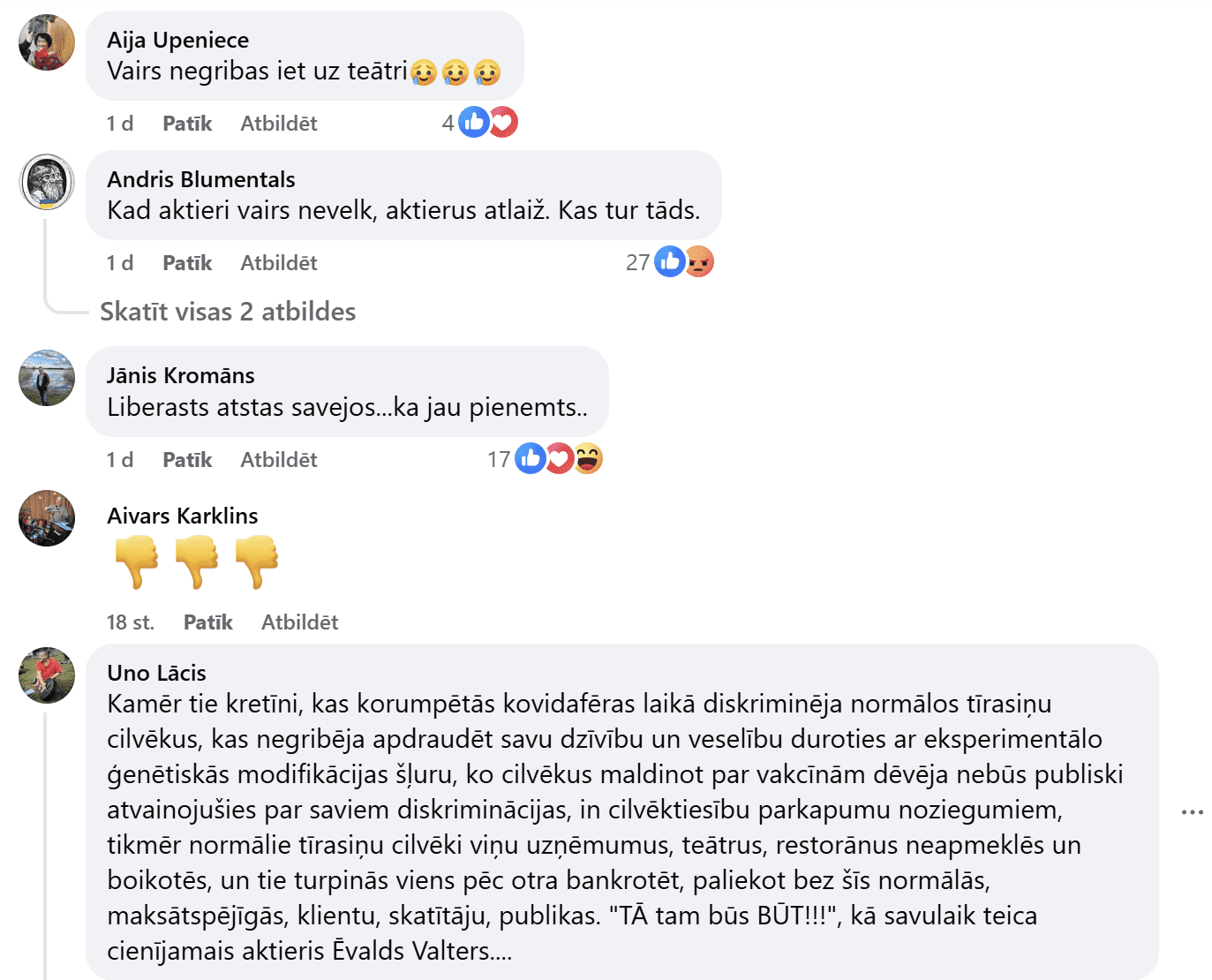Reply to Aivars Karklins via Atbildēt
The height and width of the screenshot is (980, 1212).
(x=299, y=622)
